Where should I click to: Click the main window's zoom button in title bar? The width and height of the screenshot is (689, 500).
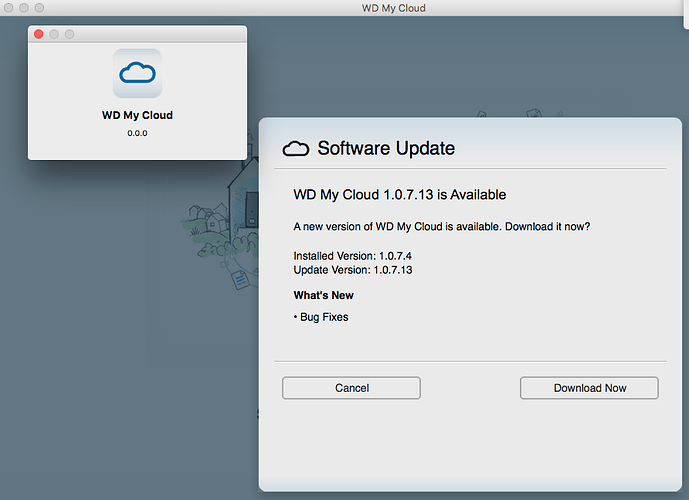point(40,7)
